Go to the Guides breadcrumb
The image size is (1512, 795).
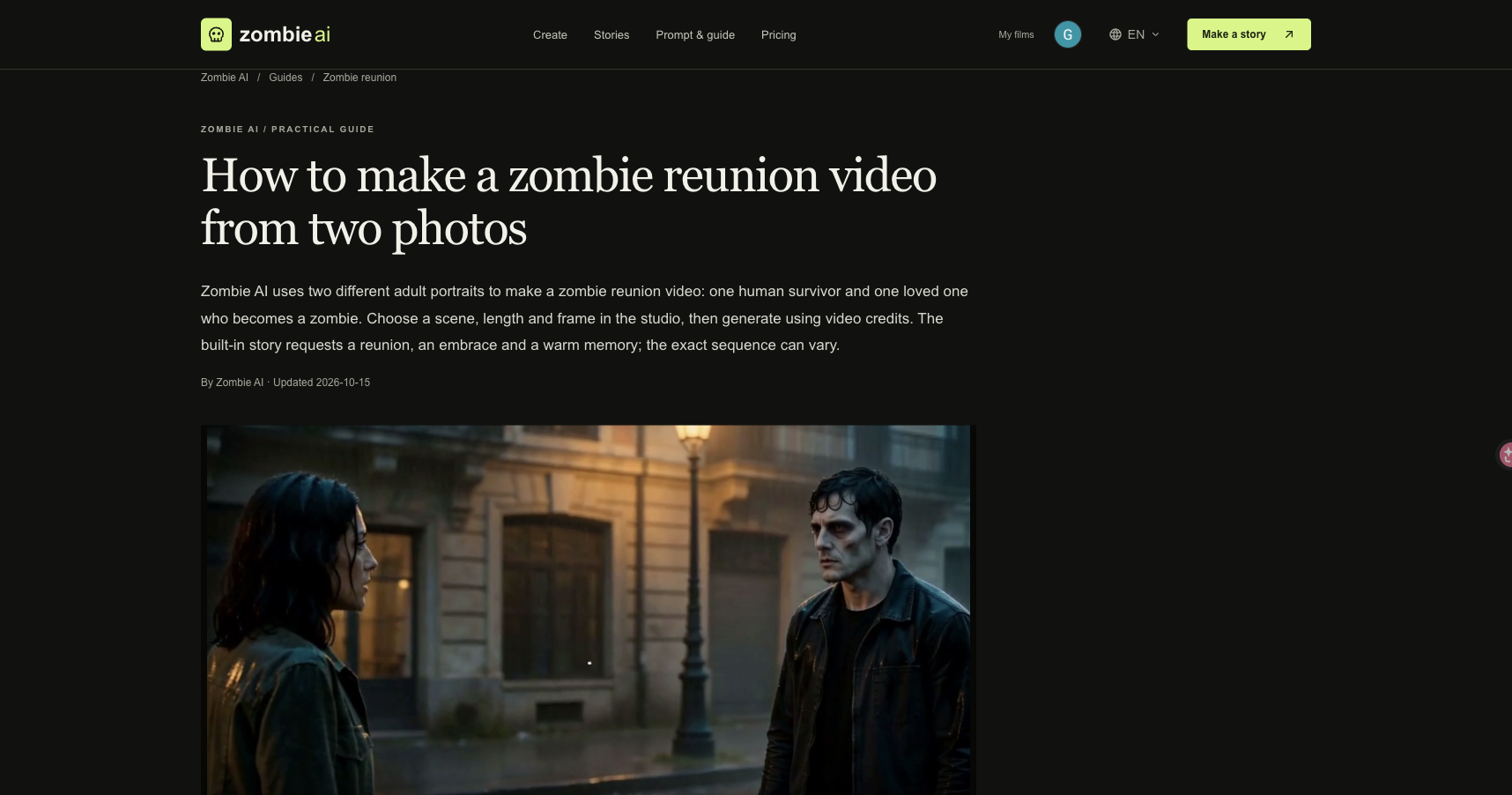point(285,78)
